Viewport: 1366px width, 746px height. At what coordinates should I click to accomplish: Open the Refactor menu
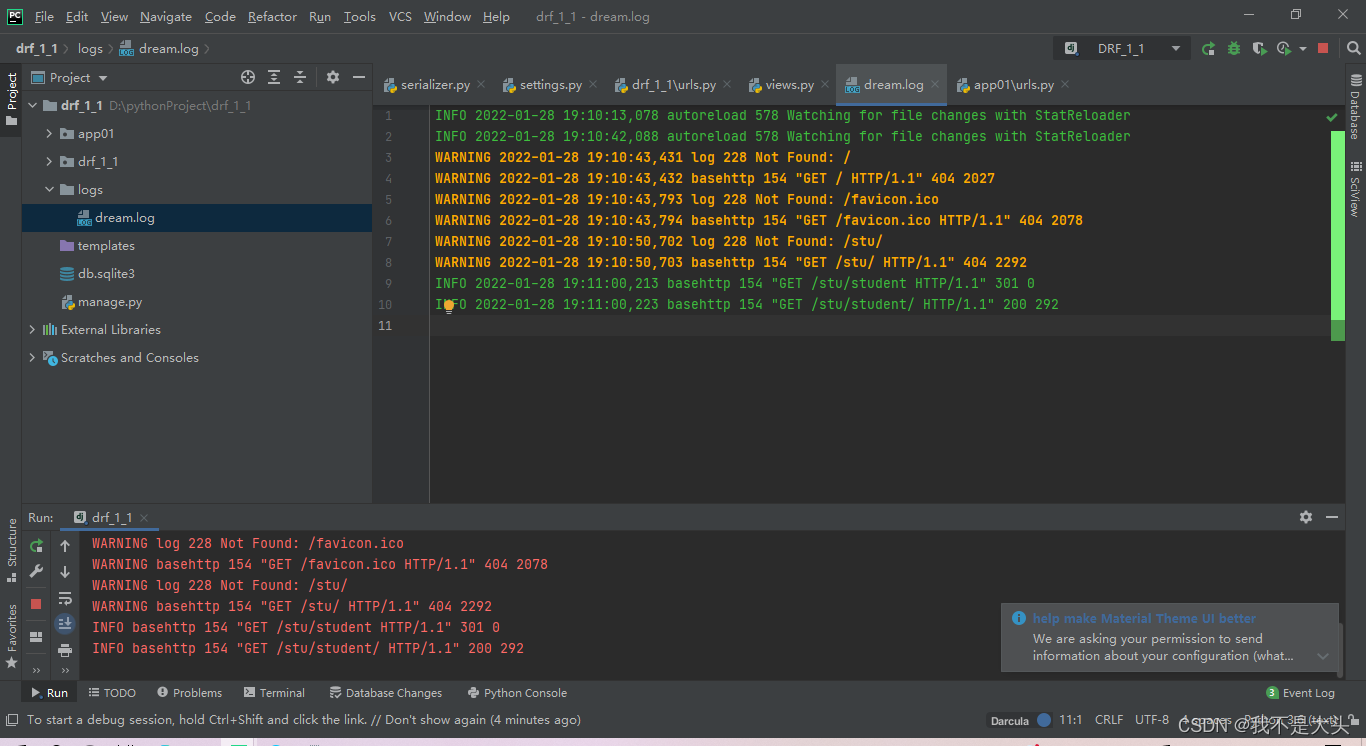point(272,16)
